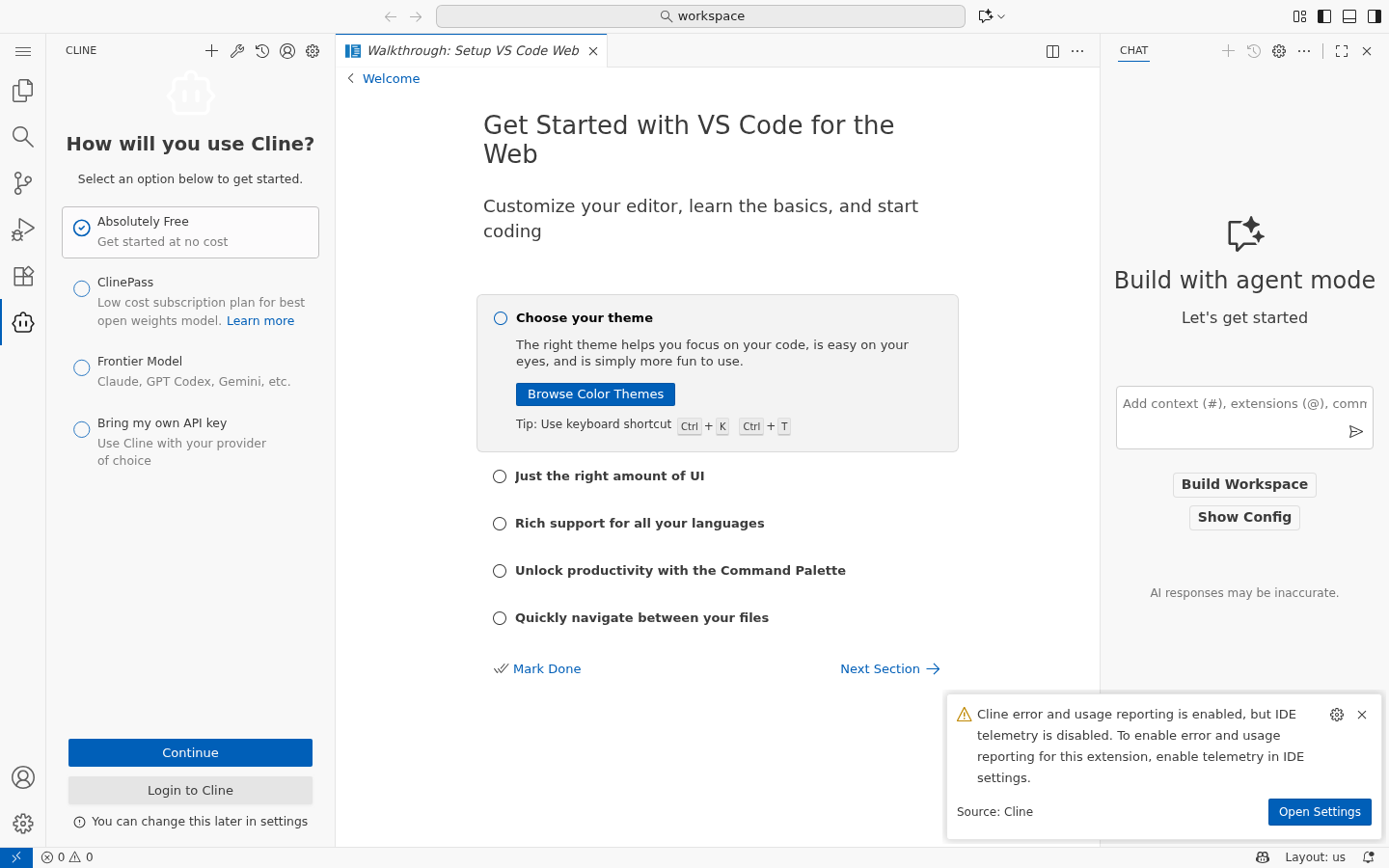Open chat dropdown arrow in title bar
The image size is (1389, 868).
(x=1001, y=16)
